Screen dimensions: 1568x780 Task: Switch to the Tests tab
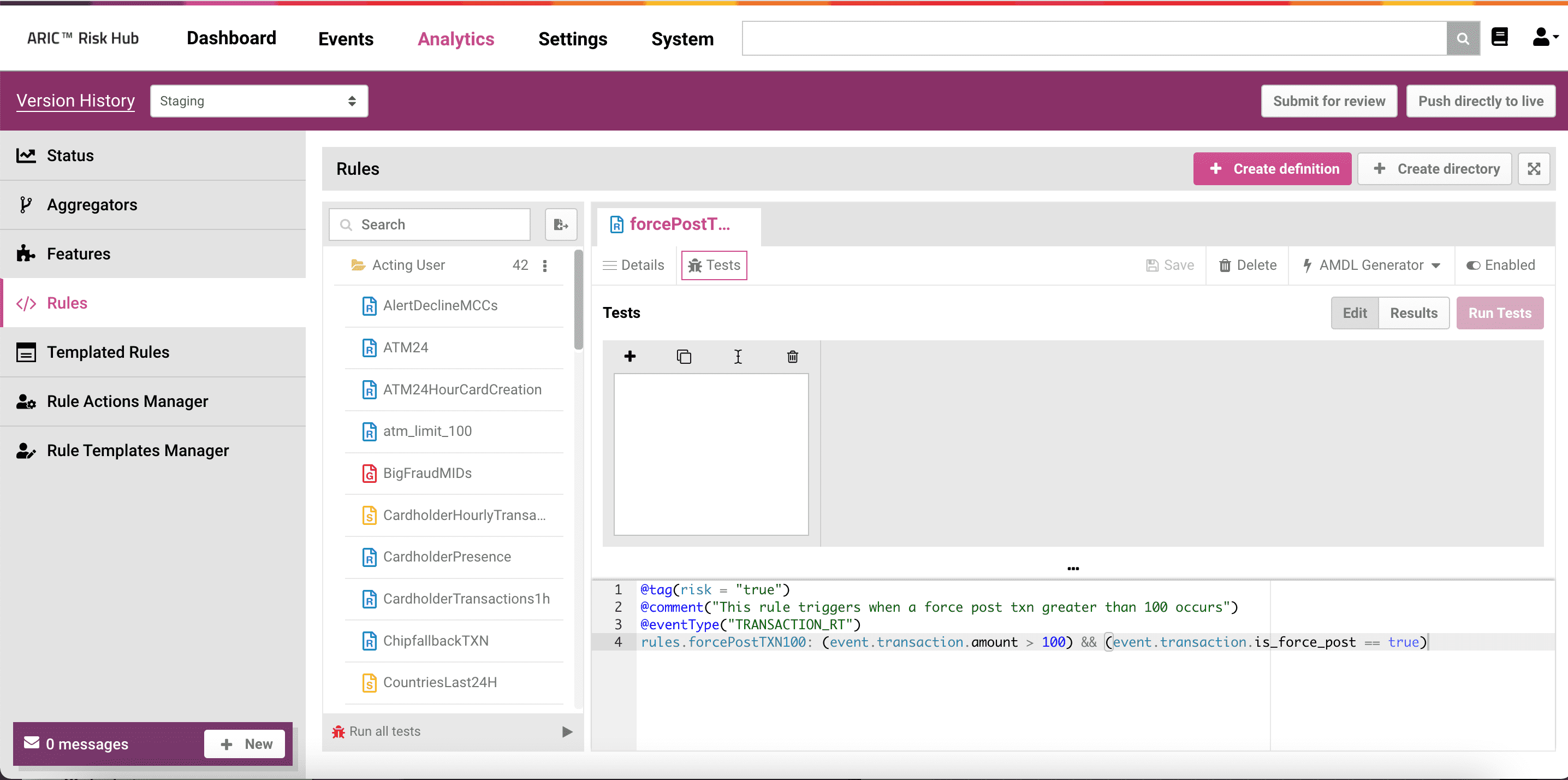click(x=714, y=265)
